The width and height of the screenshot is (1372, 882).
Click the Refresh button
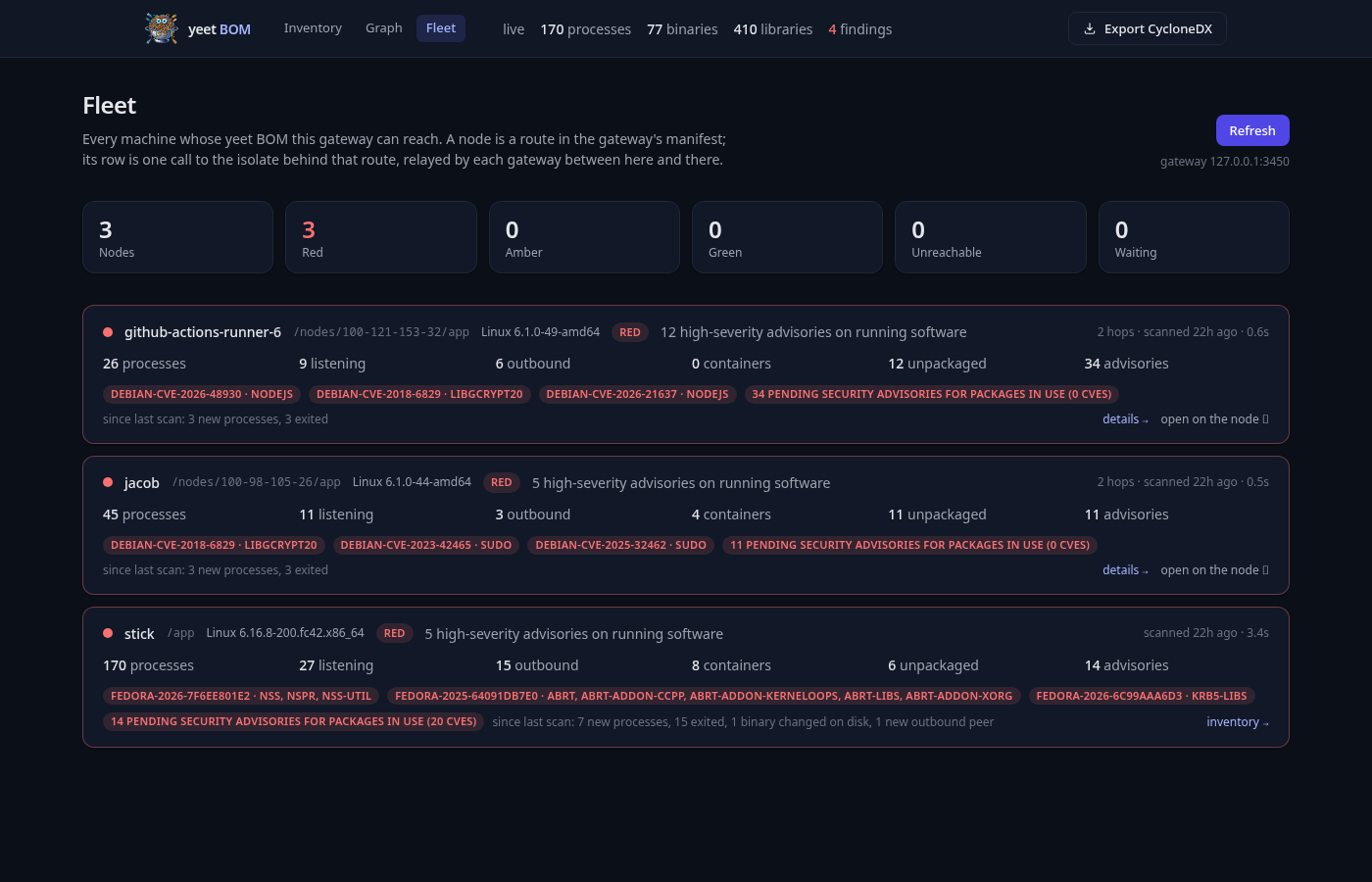pos(1252,130)
